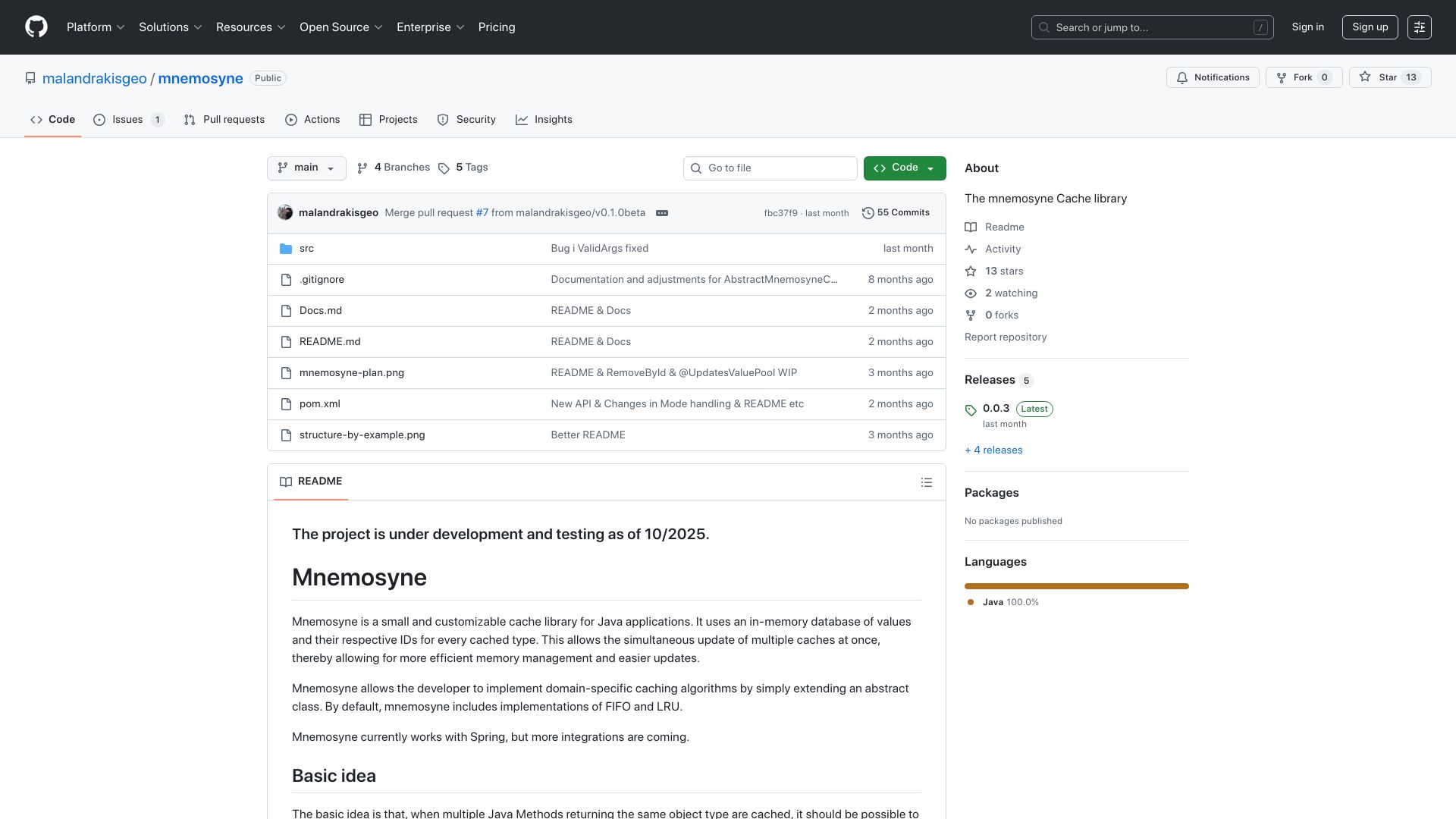This screenshot has width=1456, height=819.
Task: Open the GitHub home logo
Action: [x=36, y=27]
